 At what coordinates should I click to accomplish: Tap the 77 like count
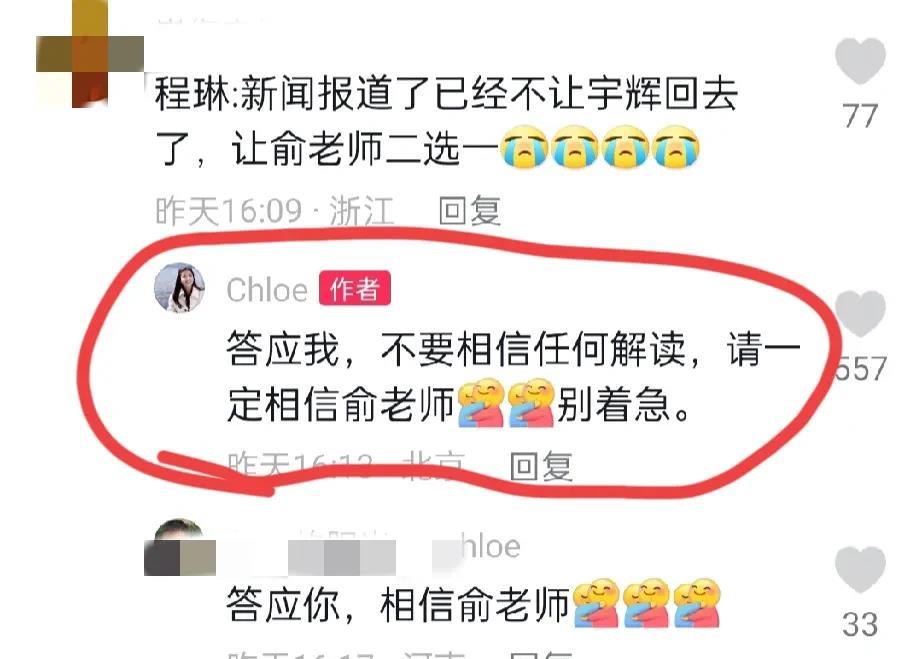point(860,116)
